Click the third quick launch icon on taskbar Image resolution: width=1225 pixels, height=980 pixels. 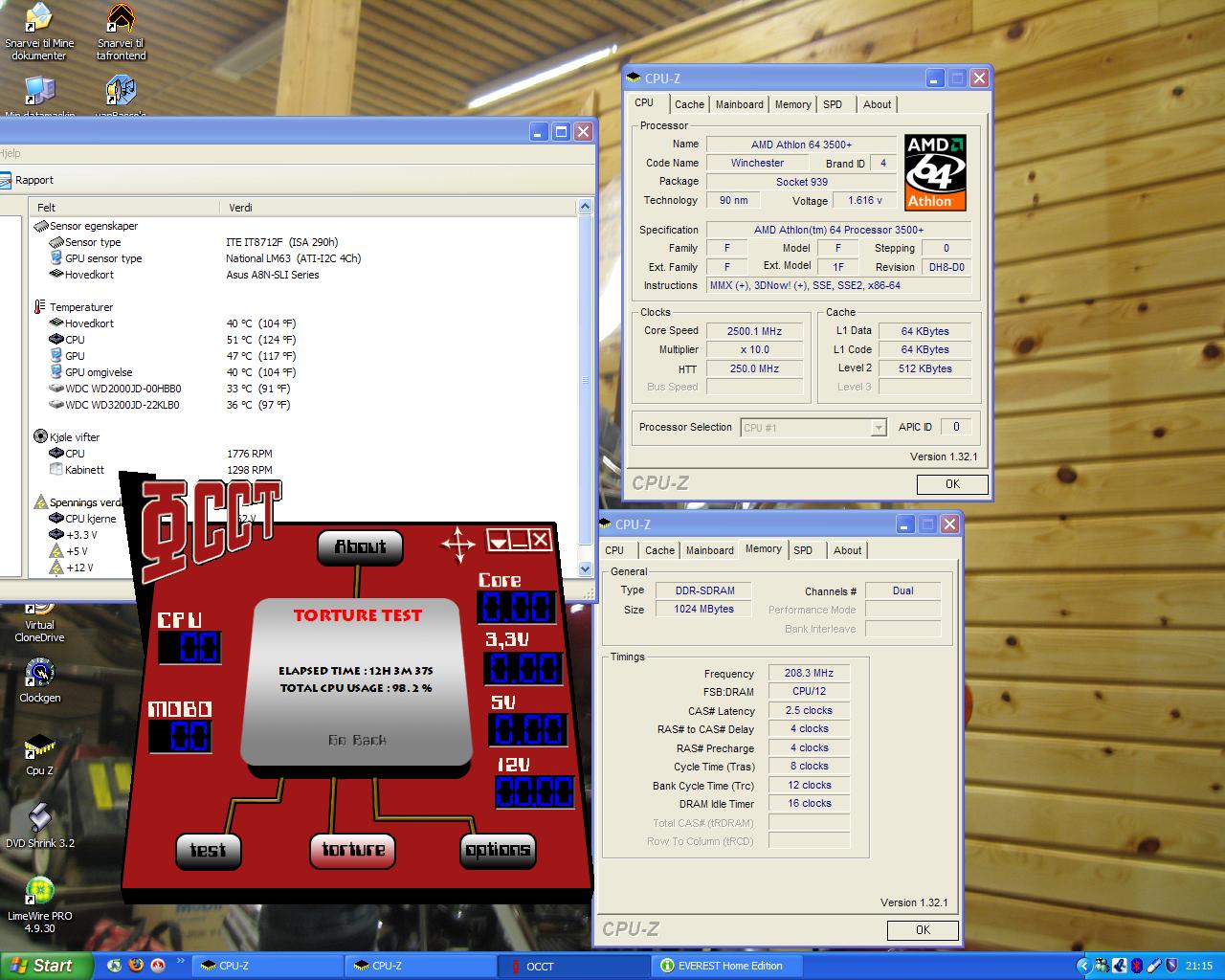click(x=158, y=966)
